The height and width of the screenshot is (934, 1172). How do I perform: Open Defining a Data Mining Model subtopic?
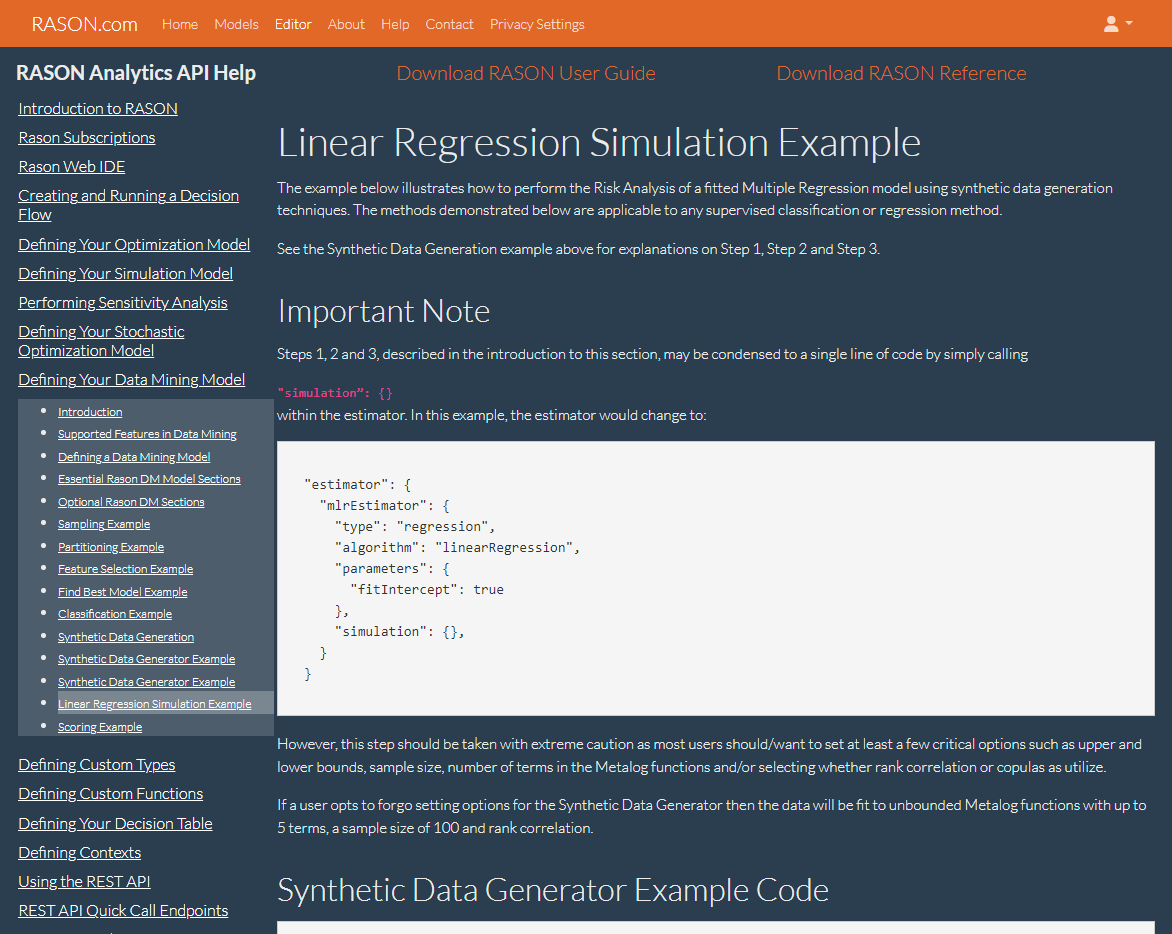pyautogui.click(x=135, y=457)
